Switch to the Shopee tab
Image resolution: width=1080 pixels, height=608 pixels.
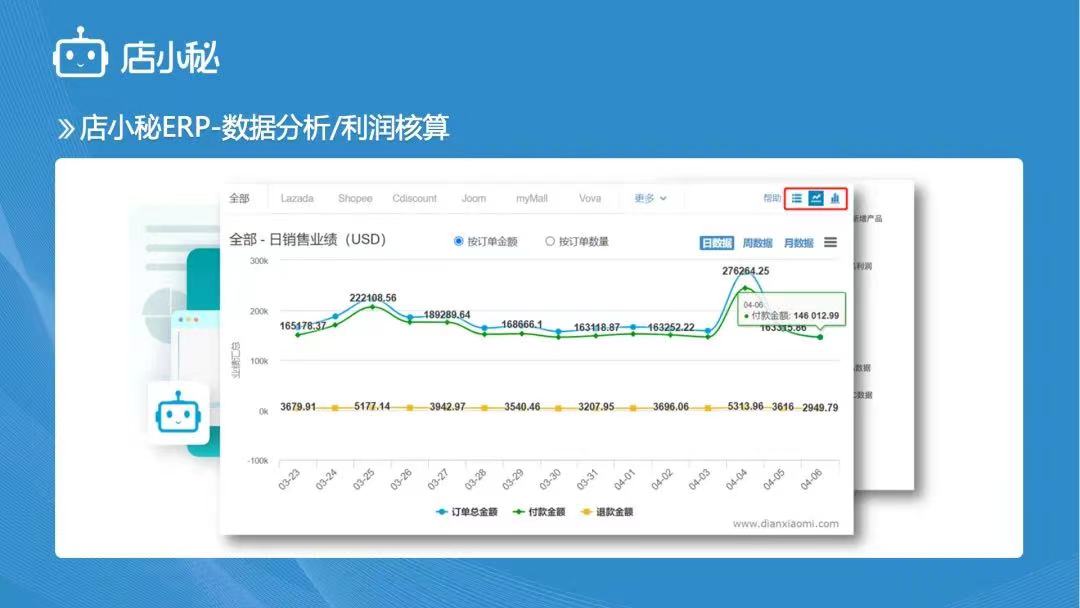(x=355, y=198)
